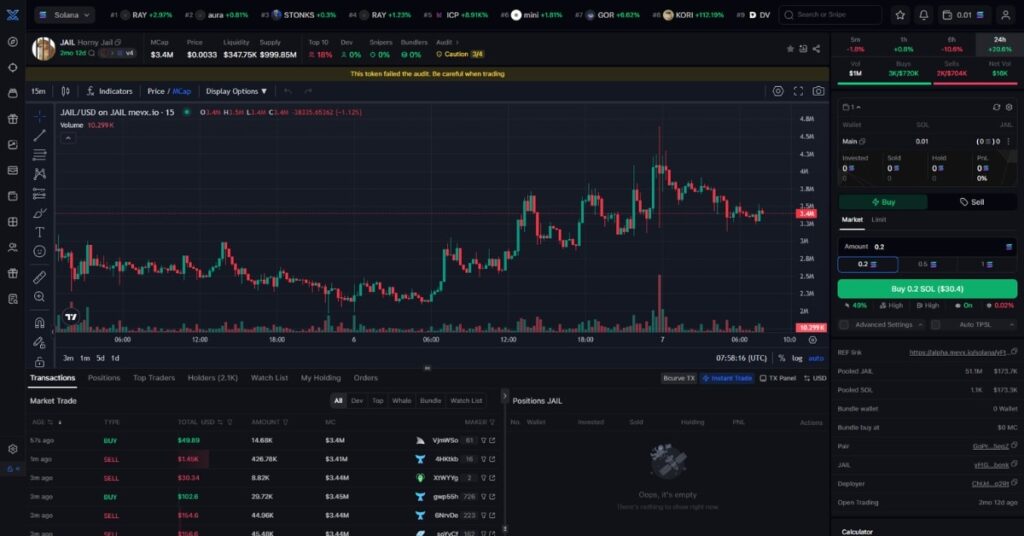The height and width of the screenshot is (536, 1024).
Task: Filter trades by Whale
Action: [402, 401]
